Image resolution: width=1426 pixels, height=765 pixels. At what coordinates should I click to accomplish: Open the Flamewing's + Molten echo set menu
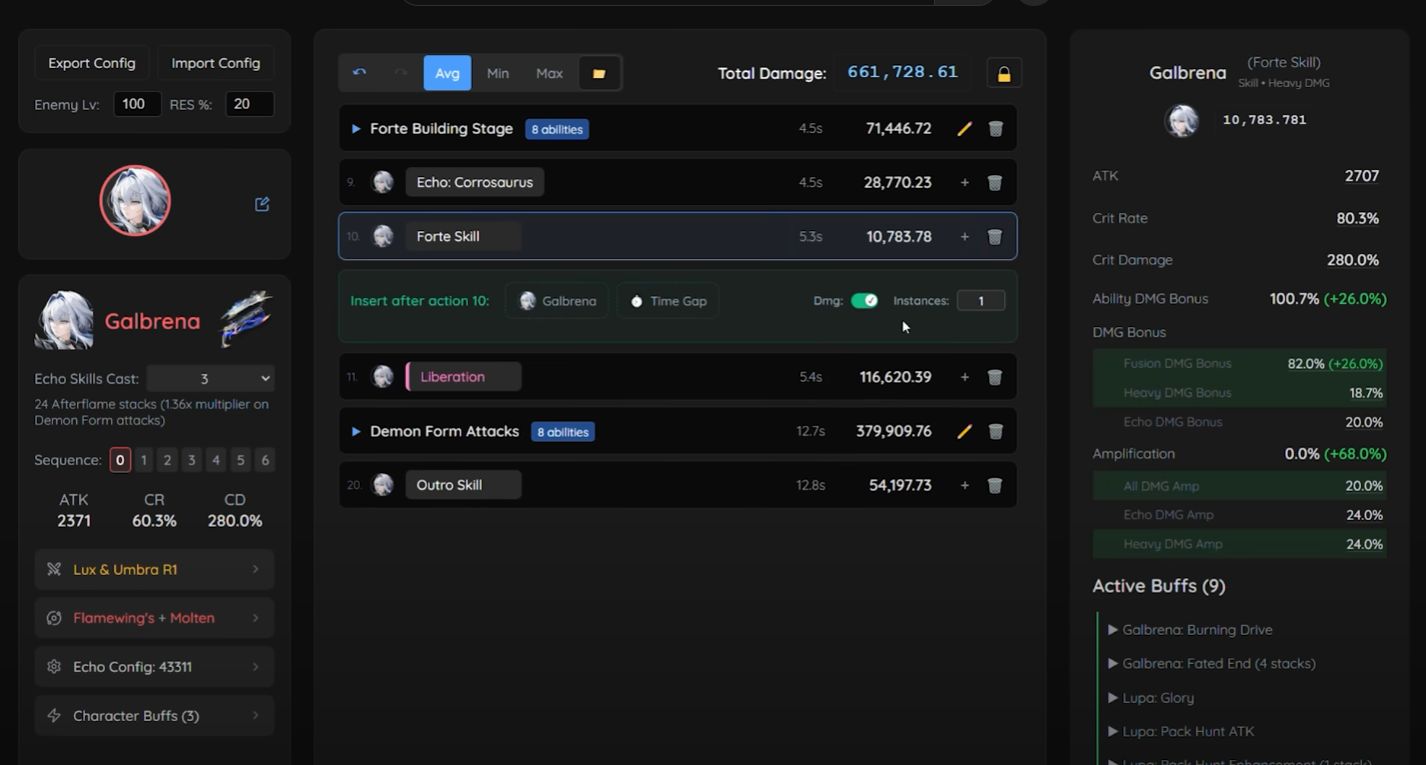point(154,618)
